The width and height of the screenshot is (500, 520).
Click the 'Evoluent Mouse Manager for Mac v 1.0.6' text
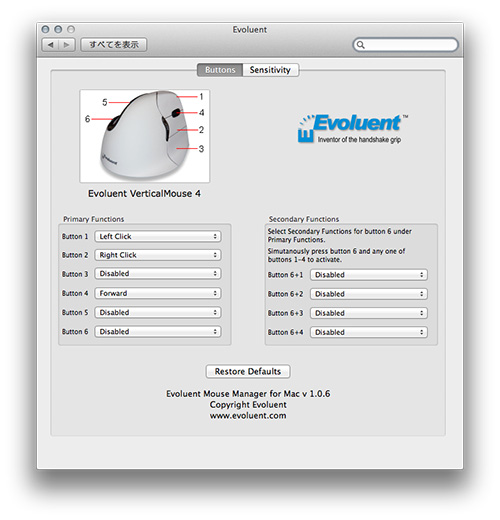(248, 394)
